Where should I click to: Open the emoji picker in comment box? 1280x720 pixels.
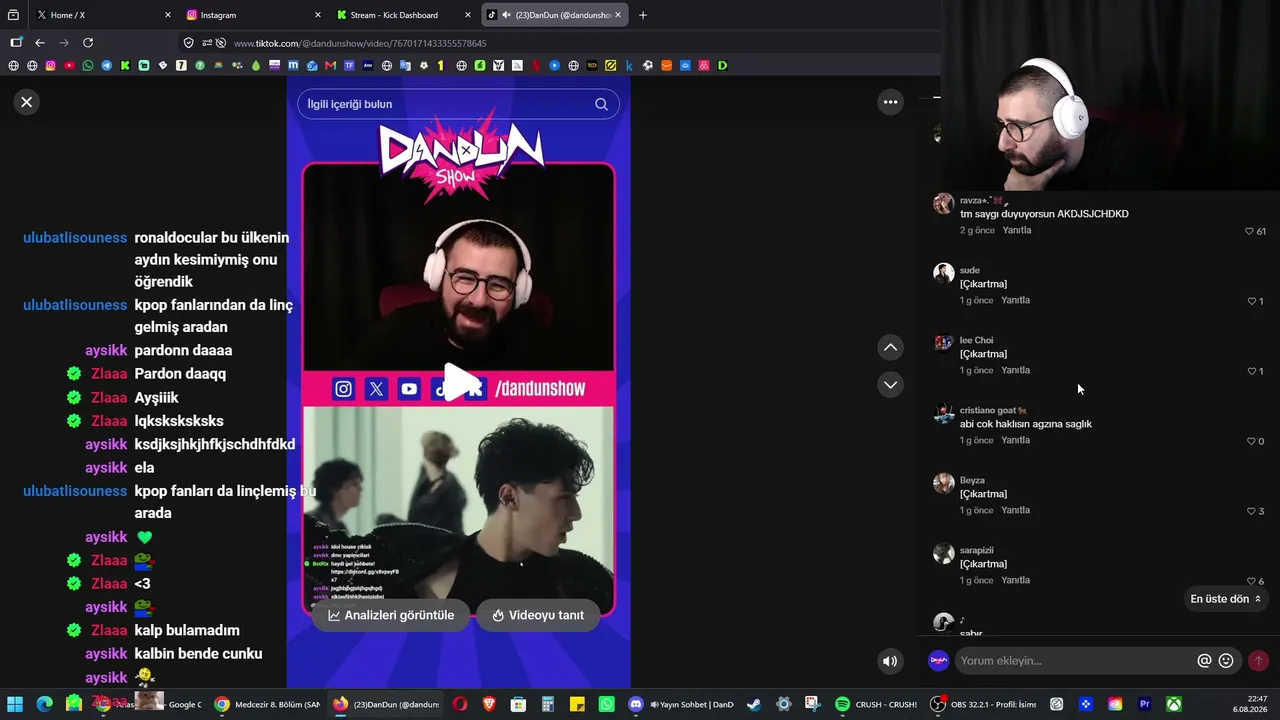click(1226, 661)
